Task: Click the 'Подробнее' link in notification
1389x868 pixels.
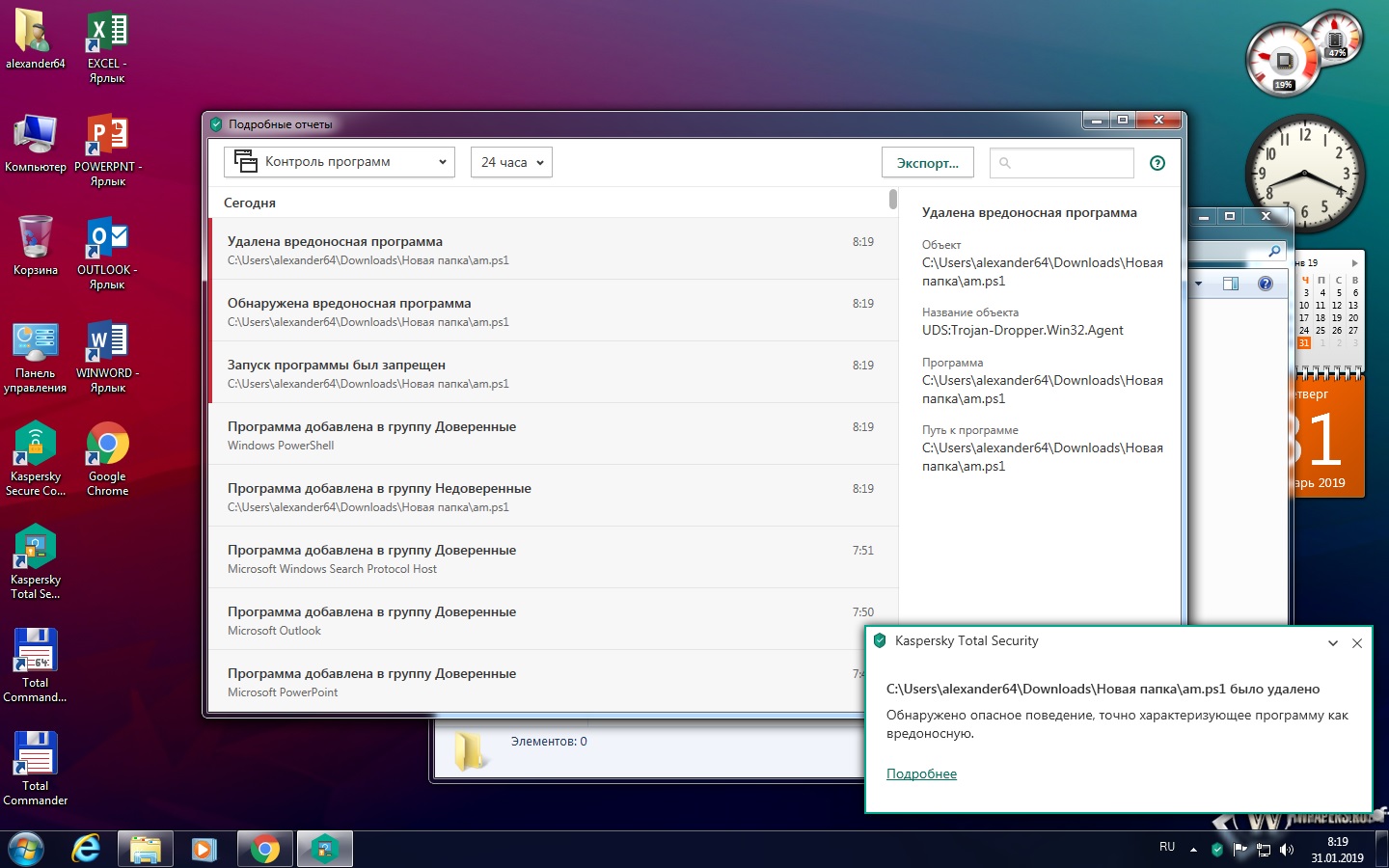Action: click(x=921, y=773)
